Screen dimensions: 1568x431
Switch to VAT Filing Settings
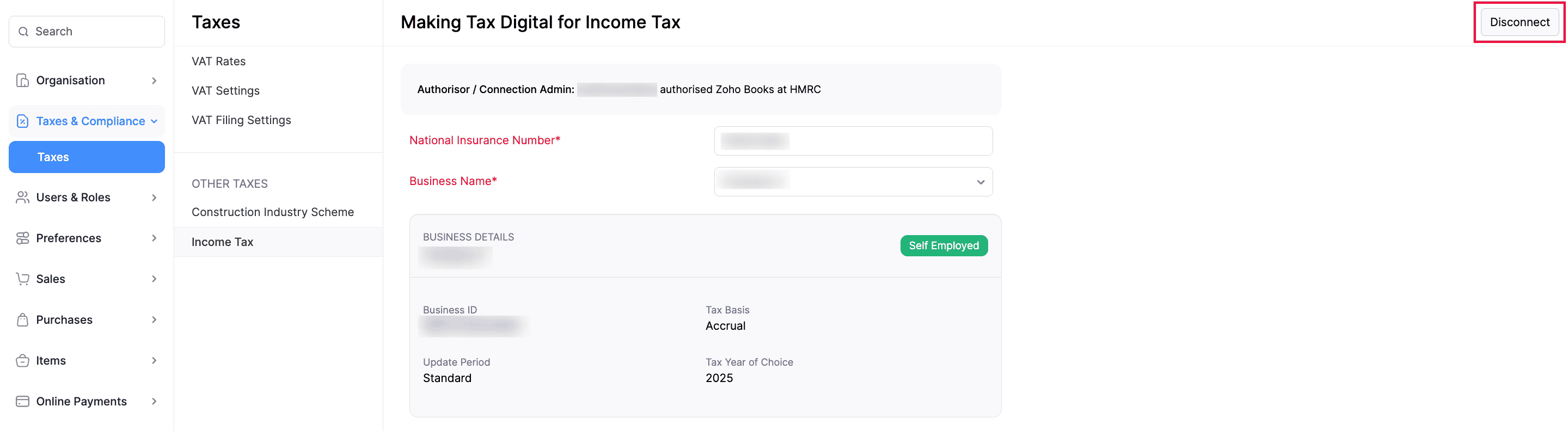(x=241, y=120)
